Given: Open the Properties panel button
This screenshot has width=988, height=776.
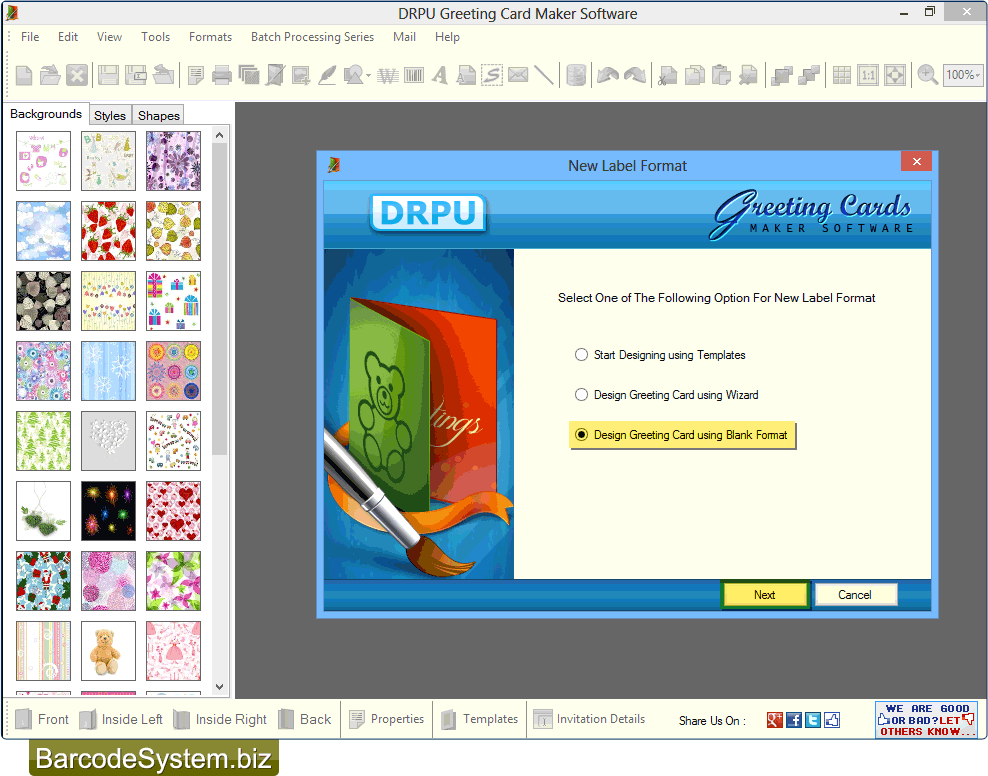Looking at the screenshot, I should (387, 719).
